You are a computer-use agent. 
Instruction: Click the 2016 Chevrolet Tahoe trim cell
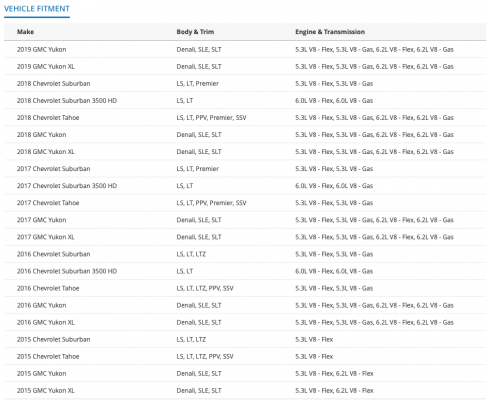pos(205,288)
